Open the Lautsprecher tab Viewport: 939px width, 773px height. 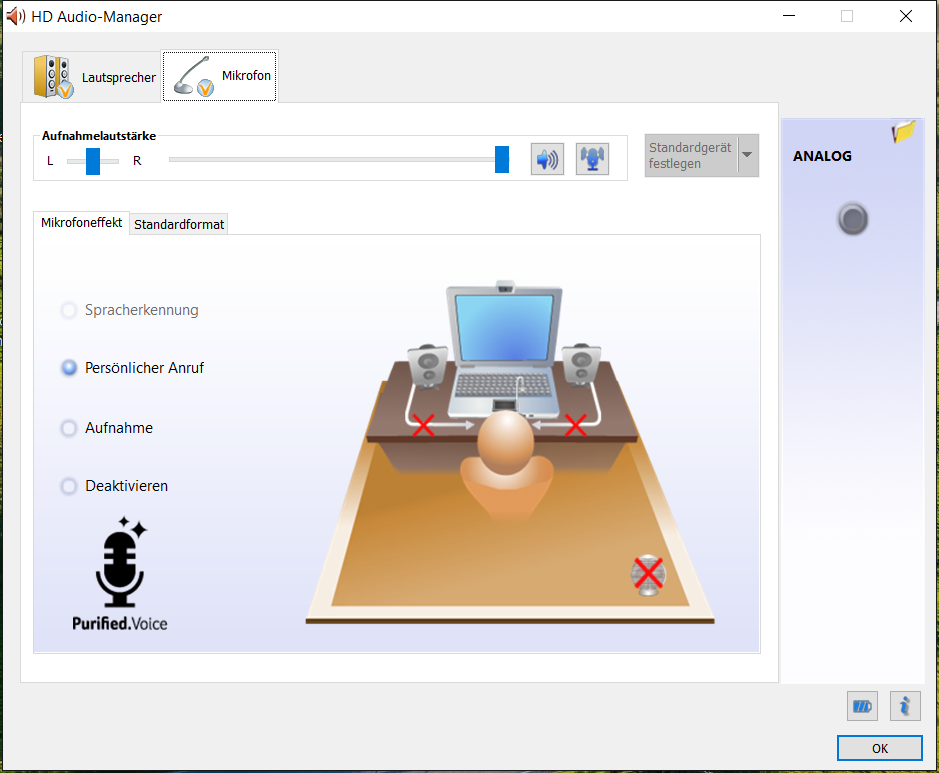(x=93, y=77)
